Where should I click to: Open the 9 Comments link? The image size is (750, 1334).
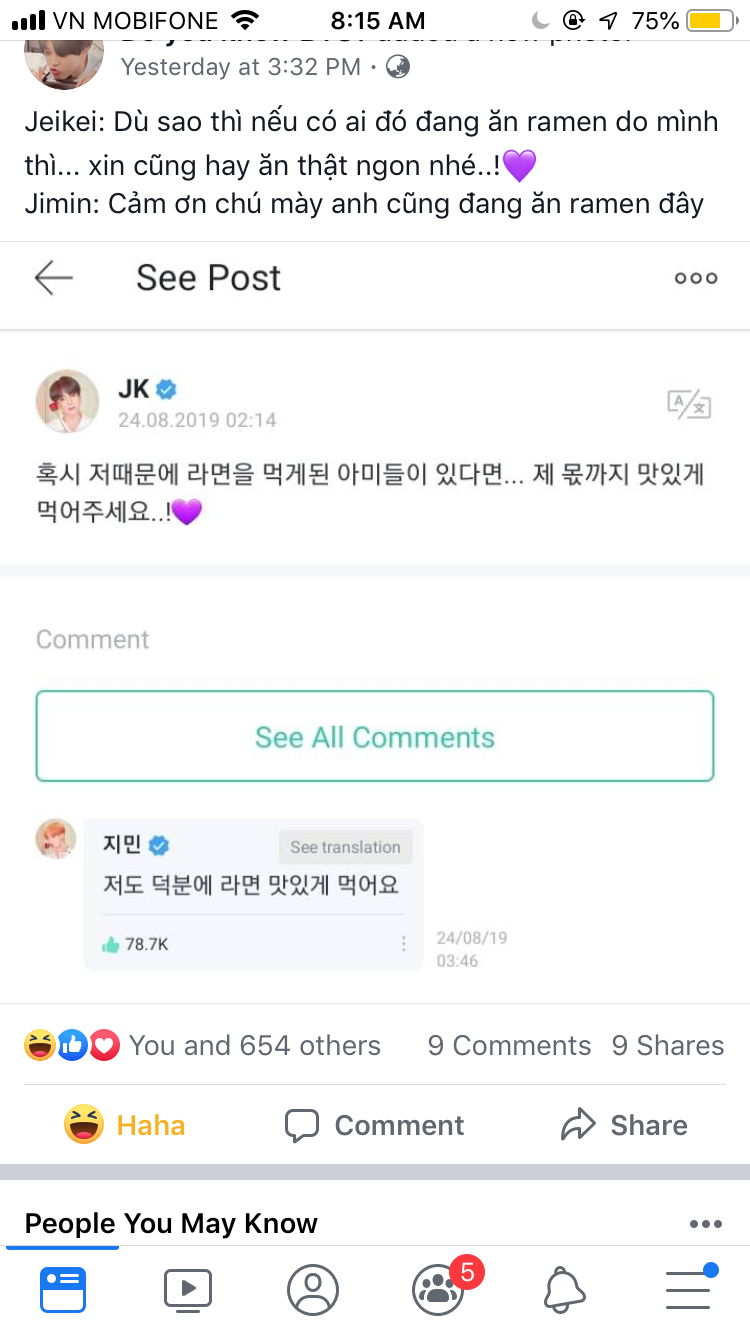click(x=509, y=1046)
